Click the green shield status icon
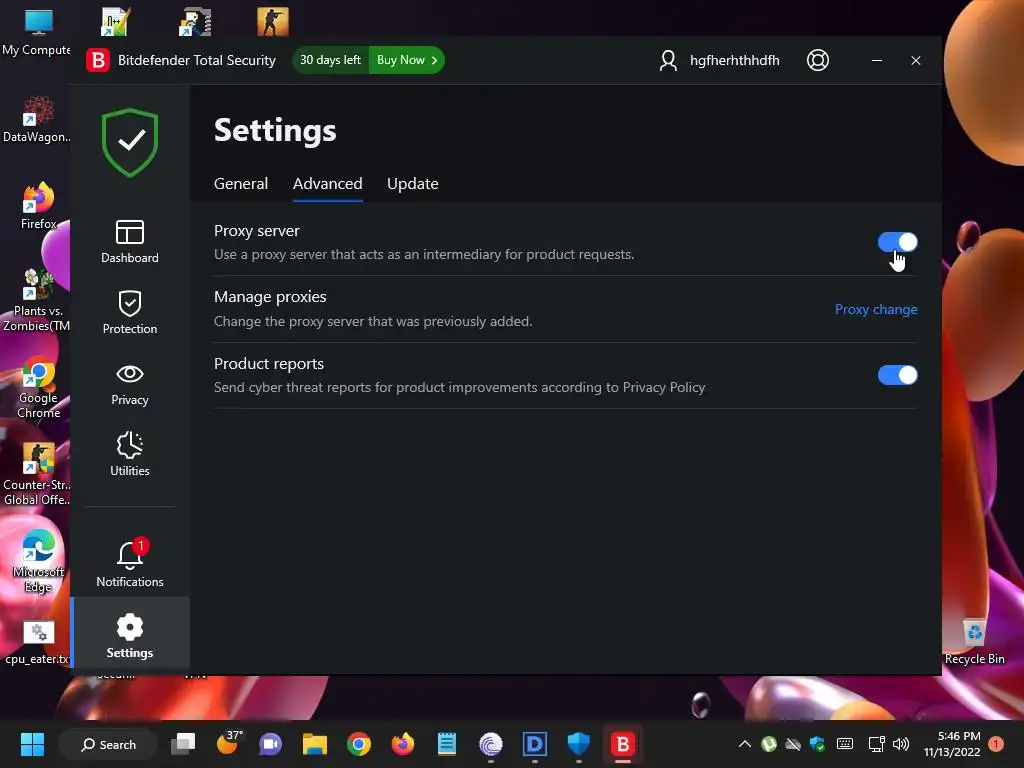The height and width of the screenshot is (768, 1024). 130,142
